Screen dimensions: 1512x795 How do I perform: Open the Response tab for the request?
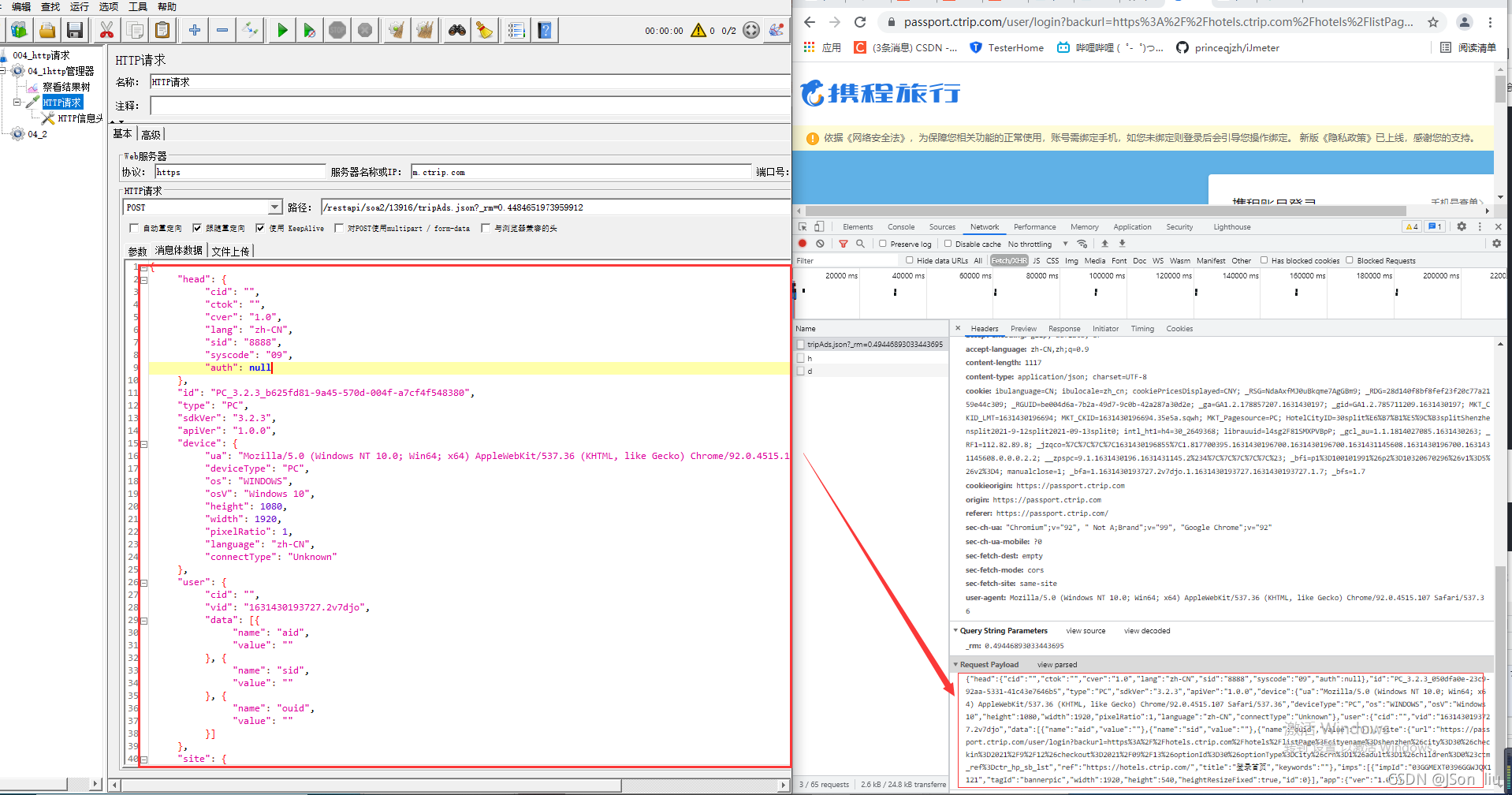tap(1064, 329)
